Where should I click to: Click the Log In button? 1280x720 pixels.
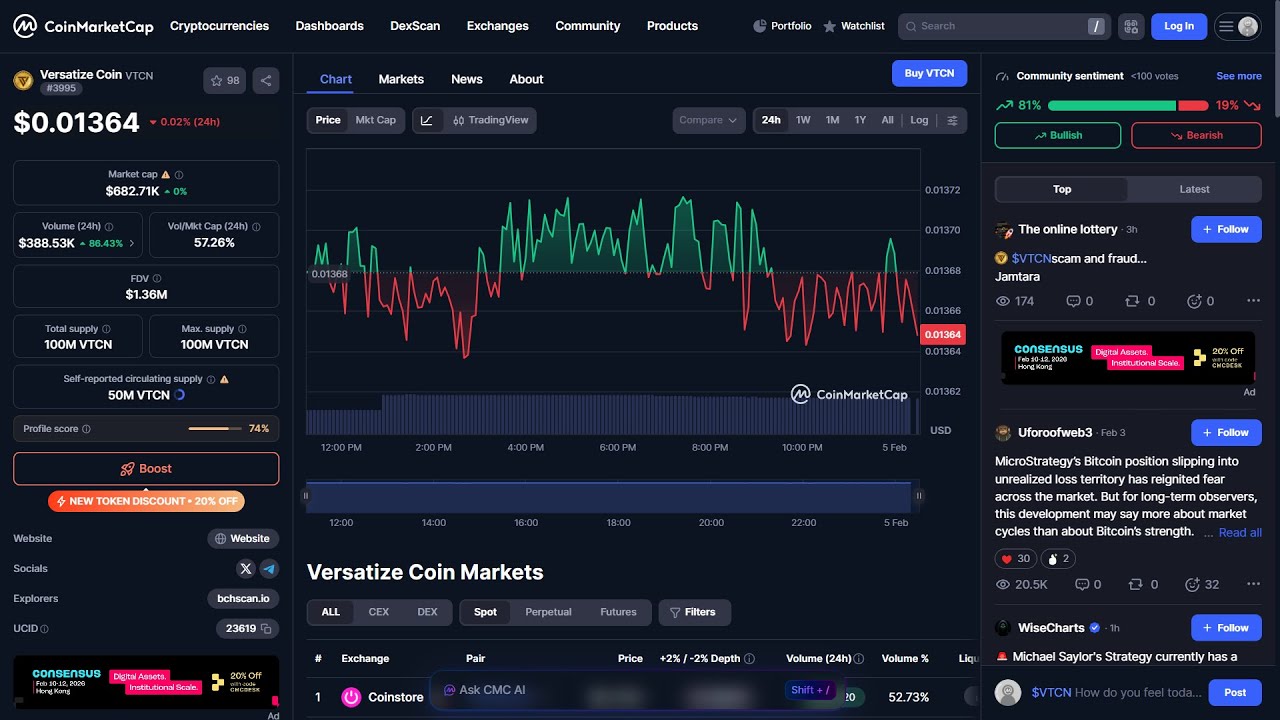point(1179,26)
